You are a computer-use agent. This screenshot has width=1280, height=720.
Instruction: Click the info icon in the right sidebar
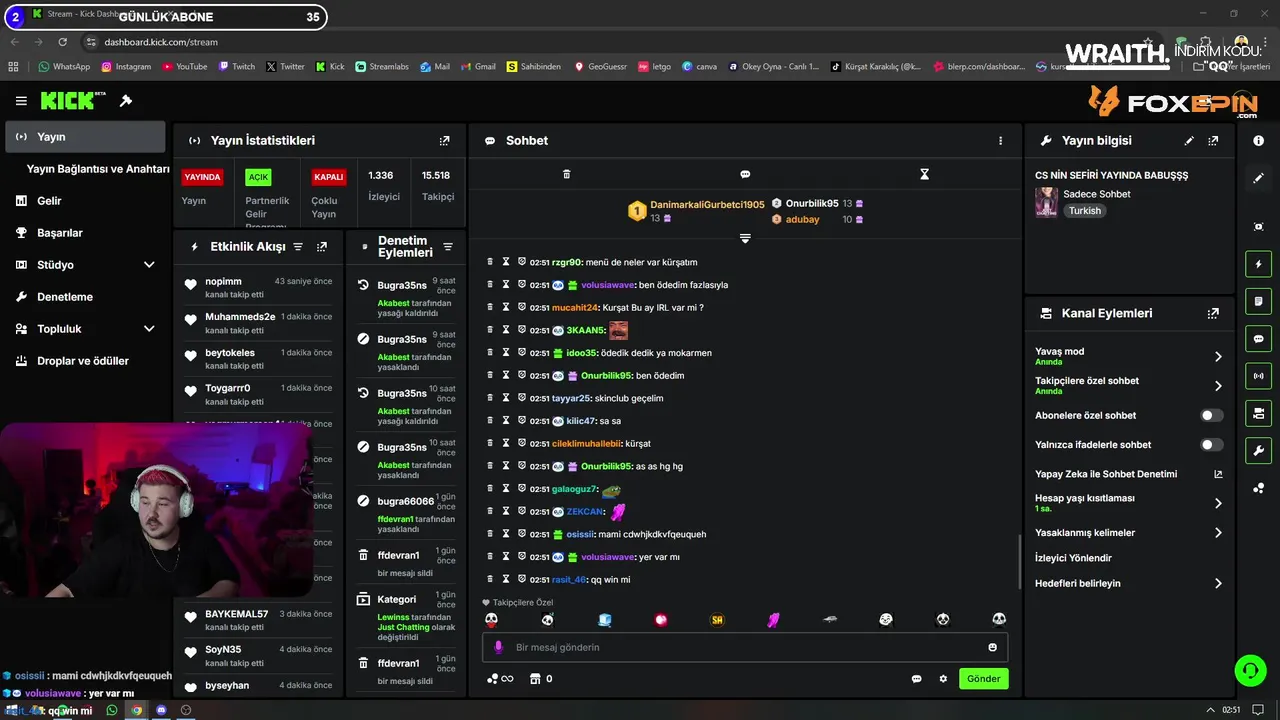point(1259,141)
